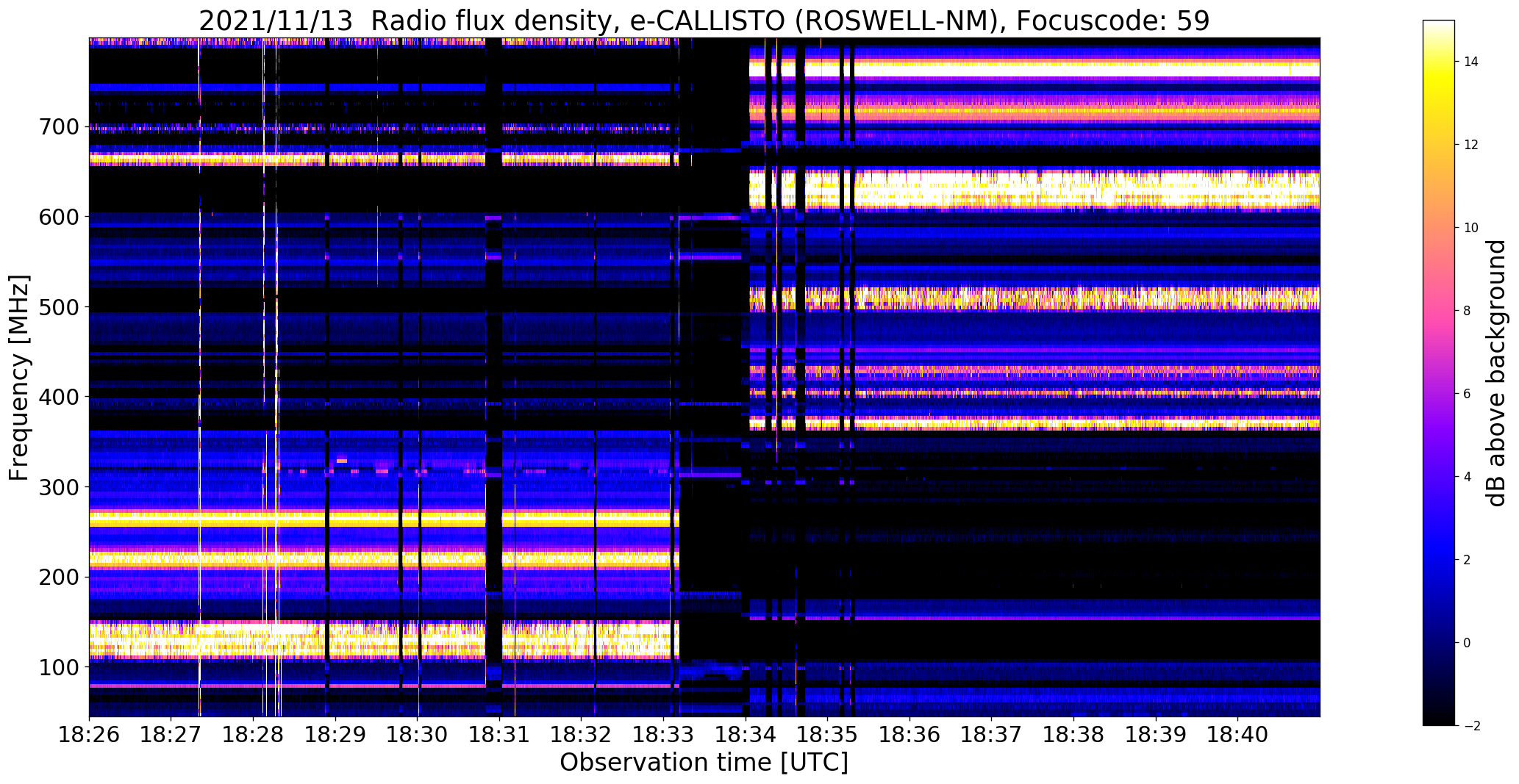
Task: Click the 18:39 time tick label
Action: click(x=1156, y=736)
